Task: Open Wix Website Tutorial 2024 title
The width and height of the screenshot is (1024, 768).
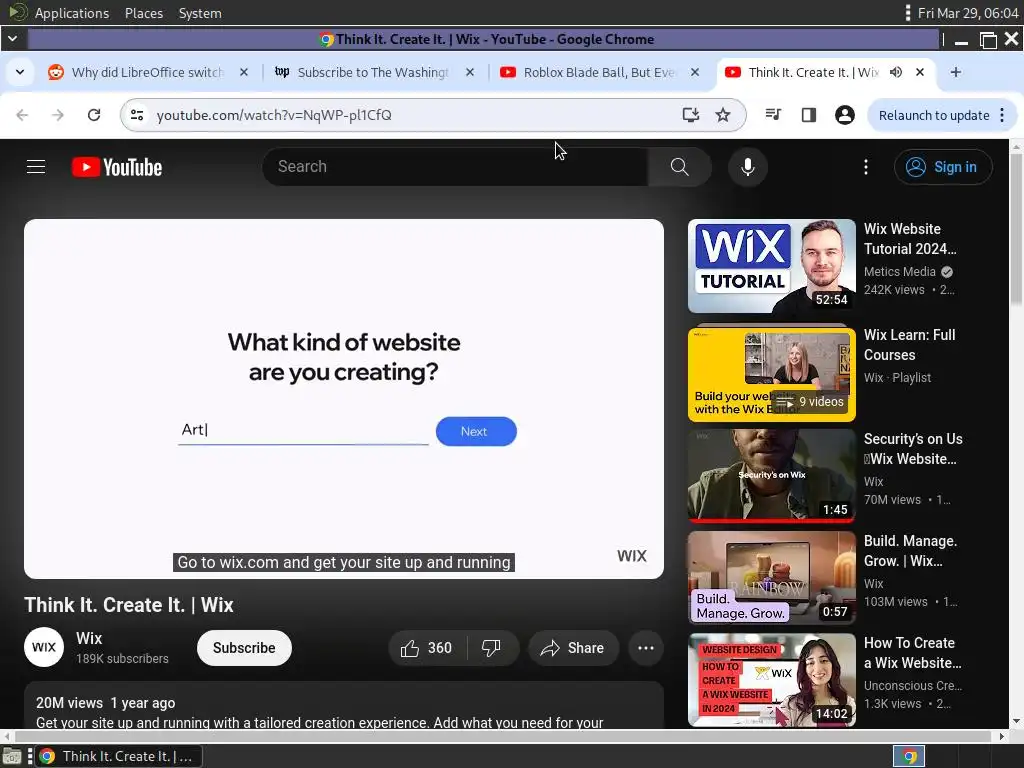Action: click(910, 239)
